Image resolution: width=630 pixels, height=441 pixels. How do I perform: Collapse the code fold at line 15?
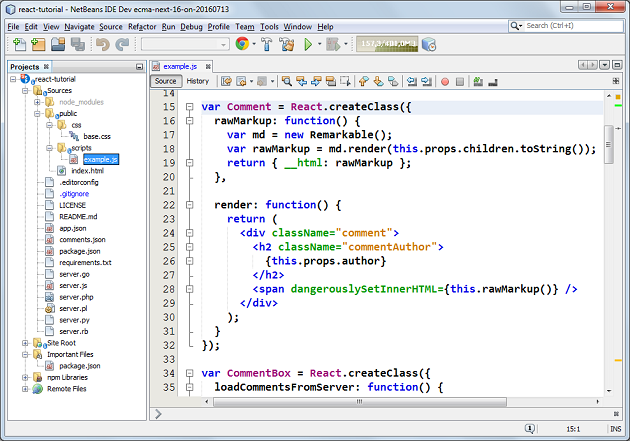(188, 106)
